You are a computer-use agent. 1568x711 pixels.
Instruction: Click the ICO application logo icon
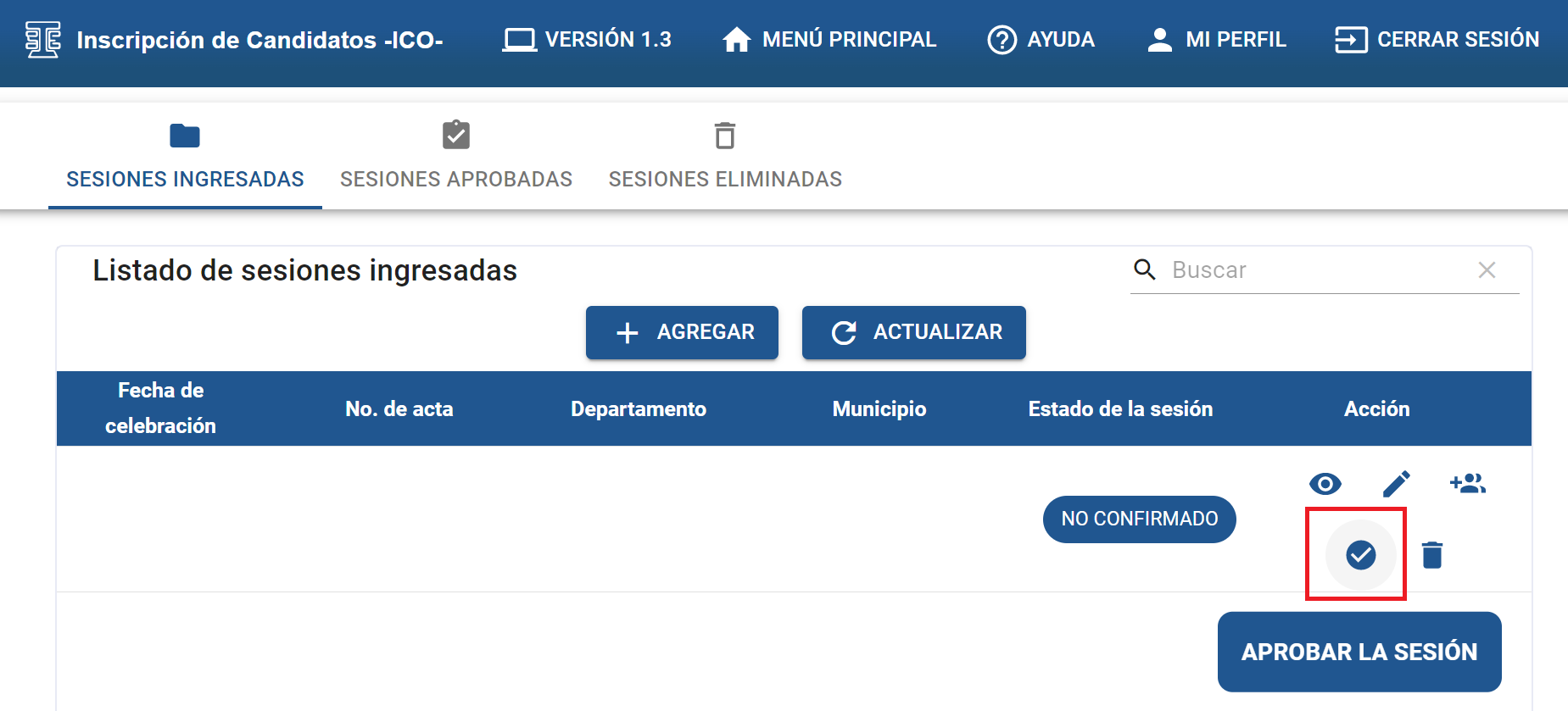point(42,40)
